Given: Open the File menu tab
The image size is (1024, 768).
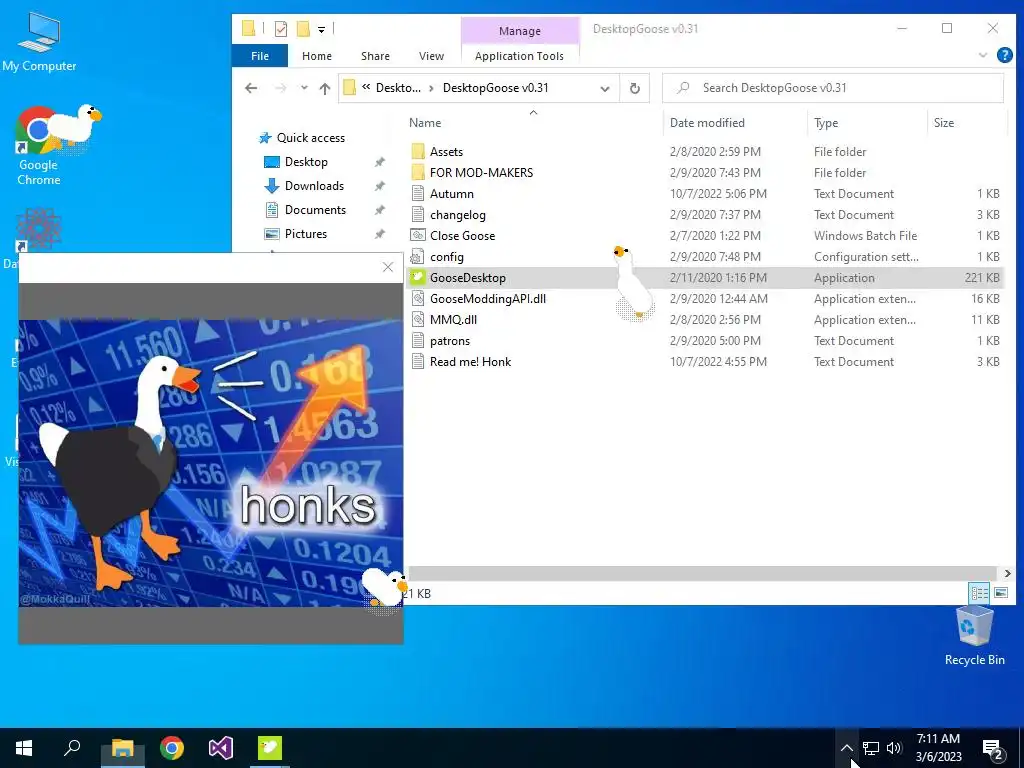Looking at the screenshot, I should pos(260,56).
